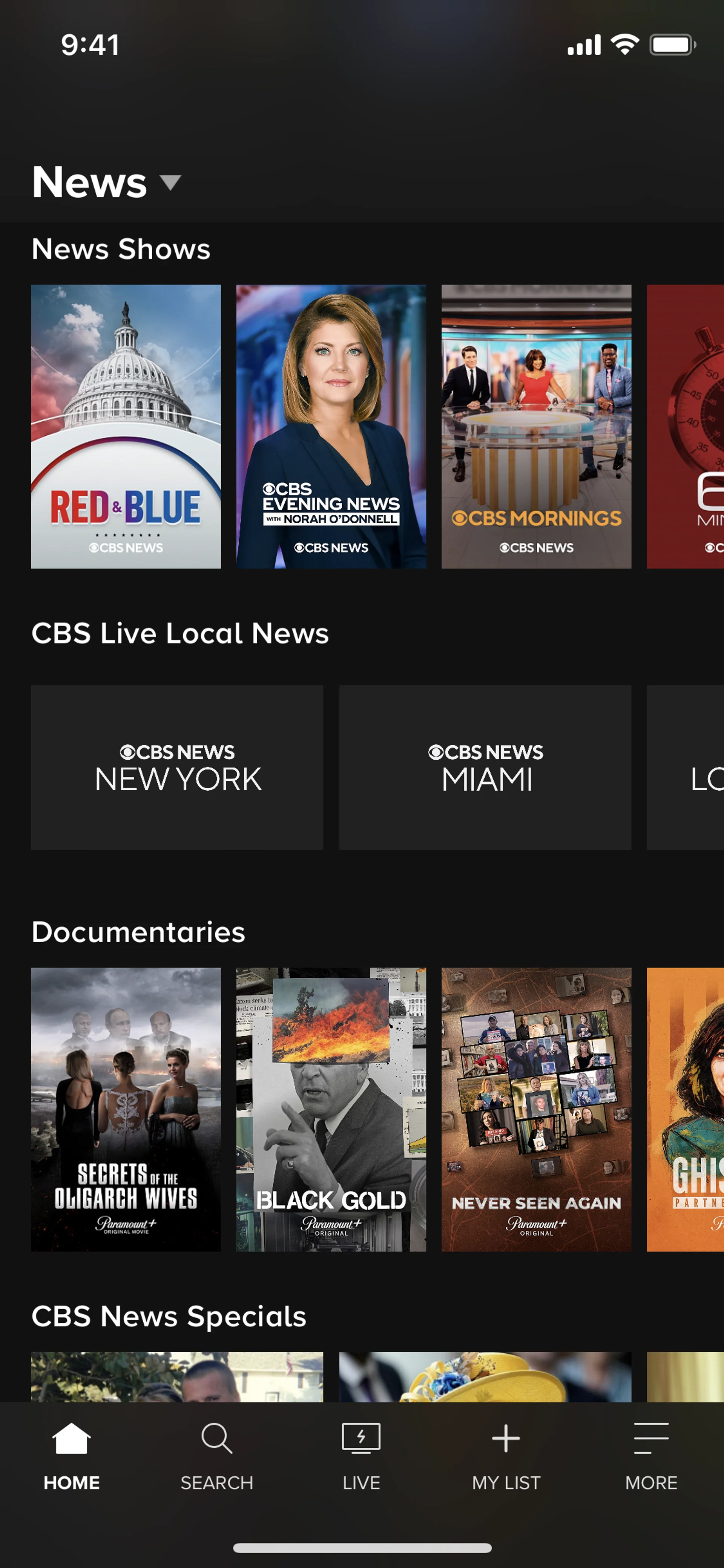
Task: Tap the 60 Minutes partially visible poster
Action: point(686,426)
